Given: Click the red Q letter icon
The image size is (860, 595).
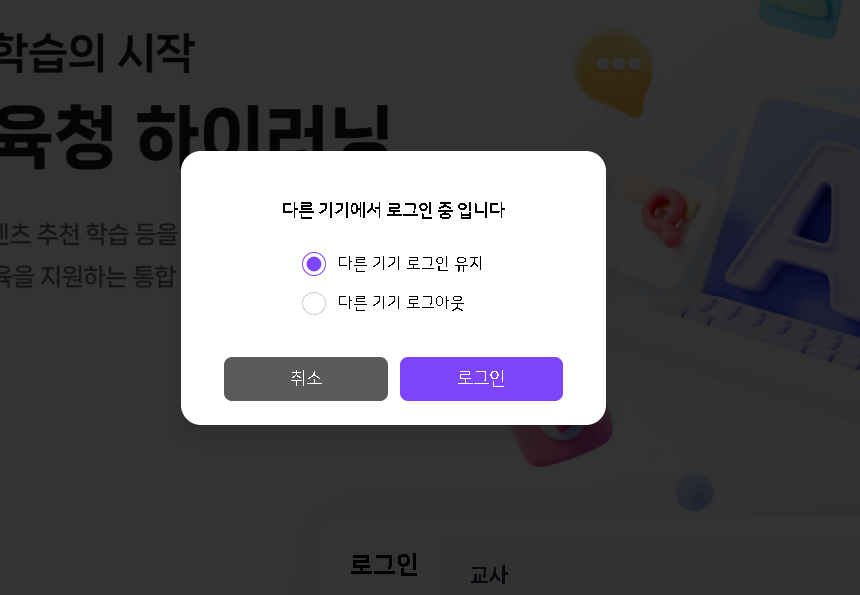Looking at the screenshot, I should pyautogui.click(x=666, y=216).
